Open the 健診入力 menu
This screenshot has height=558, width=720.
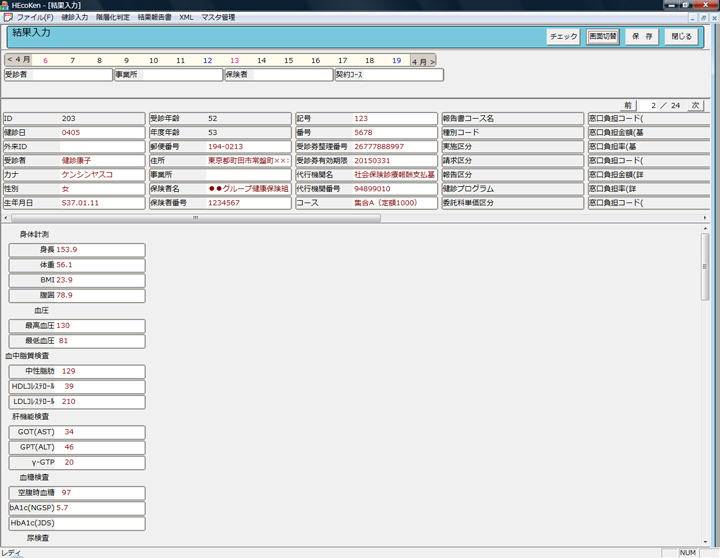(x=74, y=18)
